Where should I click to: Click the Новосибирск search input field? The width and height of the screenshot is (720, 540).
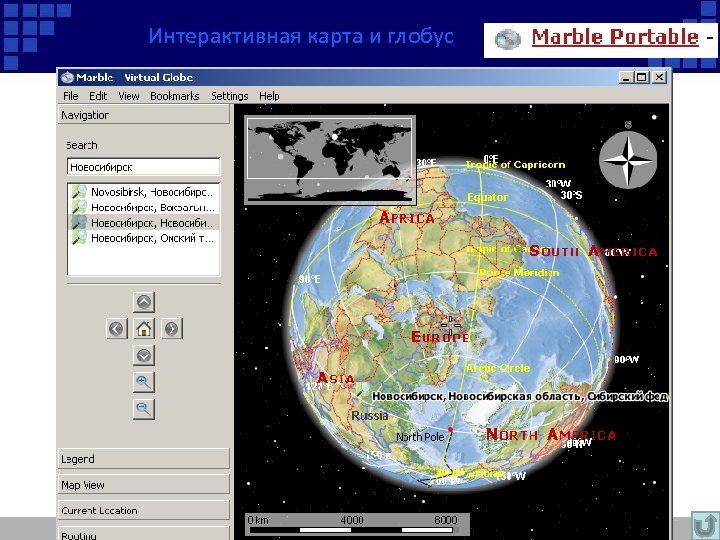(144, 167)
